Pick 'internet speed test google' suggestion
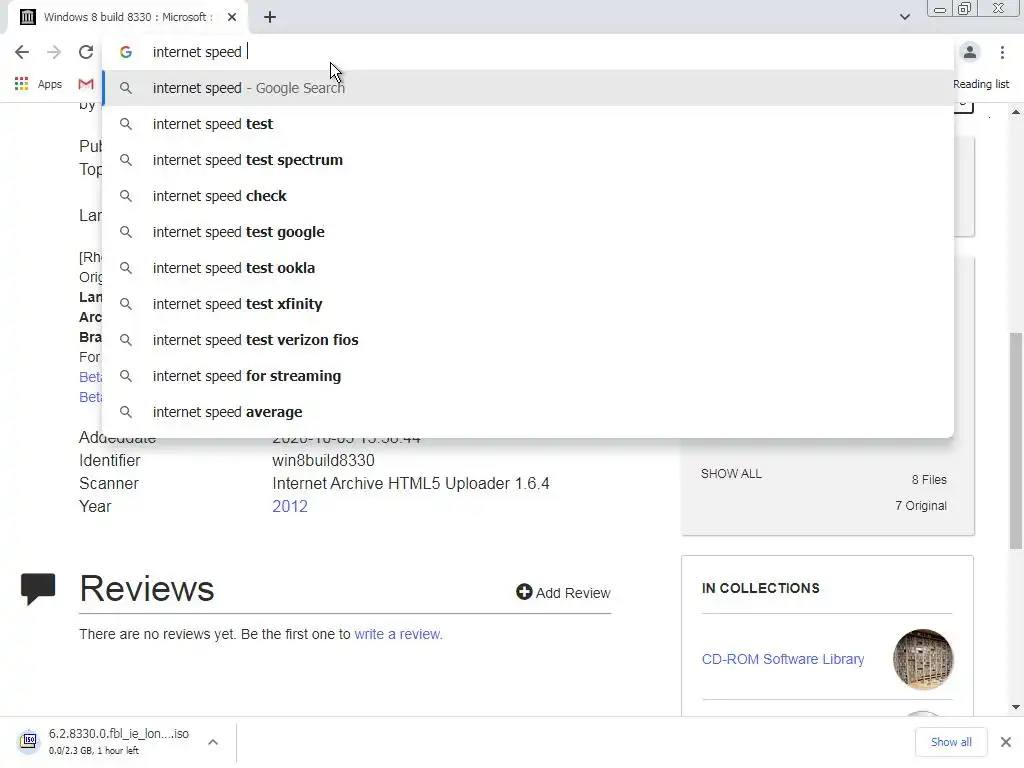1024x768 pixels. click(528, 232)
